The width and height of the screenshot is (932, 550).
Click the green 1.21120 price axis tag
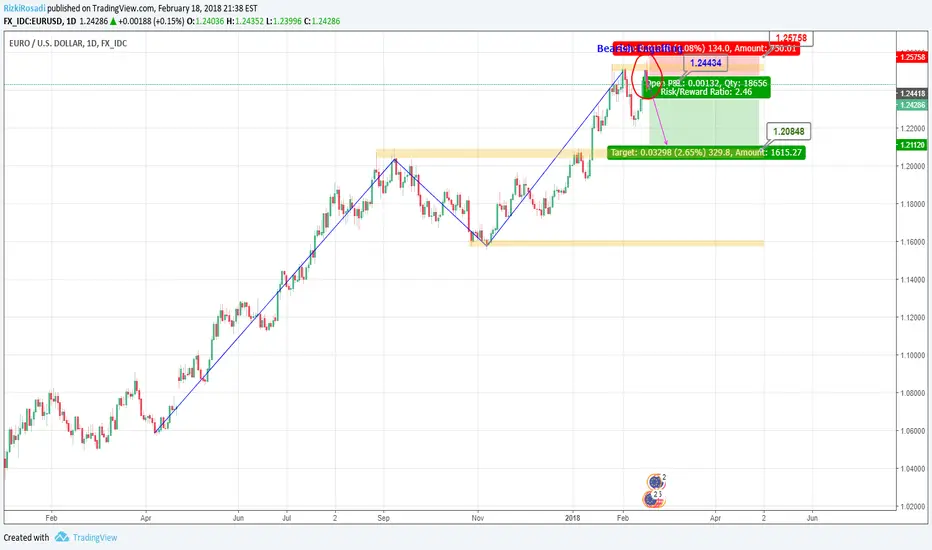pyautogui.click(x=912, y=145)
